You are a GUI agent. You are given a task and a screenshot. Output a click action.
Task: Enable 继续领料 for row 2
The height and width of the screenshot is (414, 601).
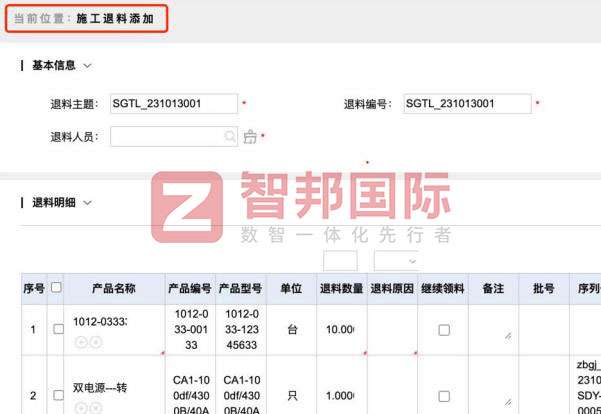[444, 396]
